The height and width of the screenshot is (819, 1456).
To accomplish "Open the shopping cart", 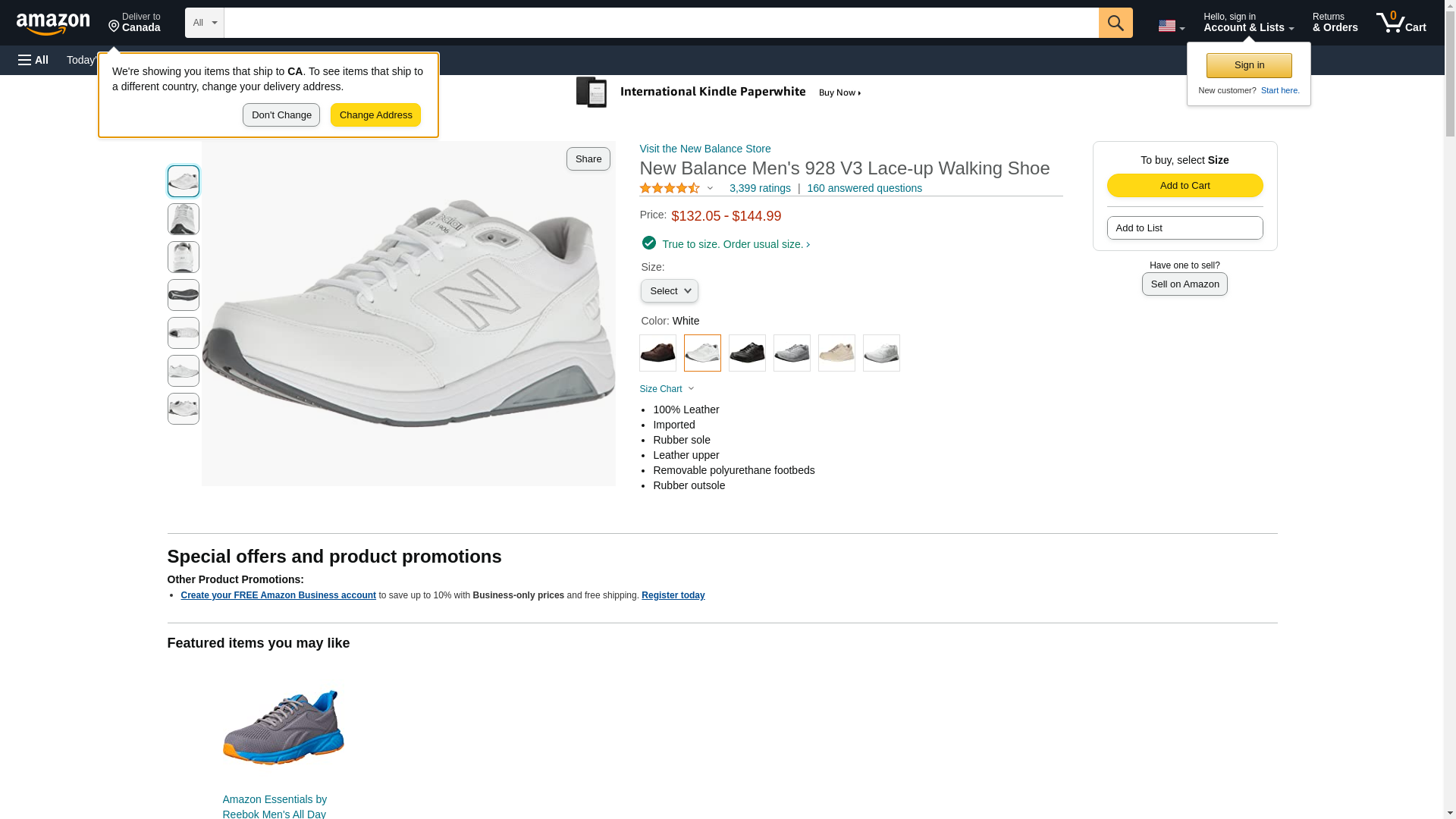I will point(1401,23).
